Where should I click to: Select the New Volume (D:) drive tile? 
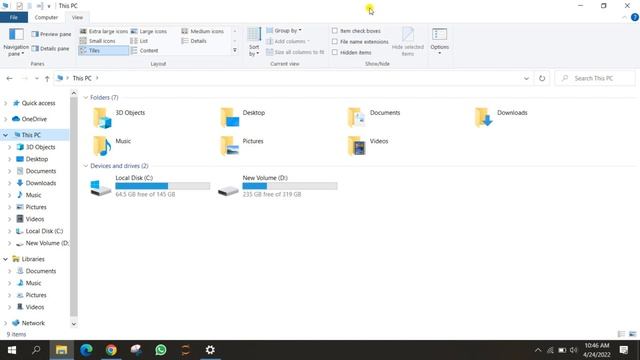[277, 186]
